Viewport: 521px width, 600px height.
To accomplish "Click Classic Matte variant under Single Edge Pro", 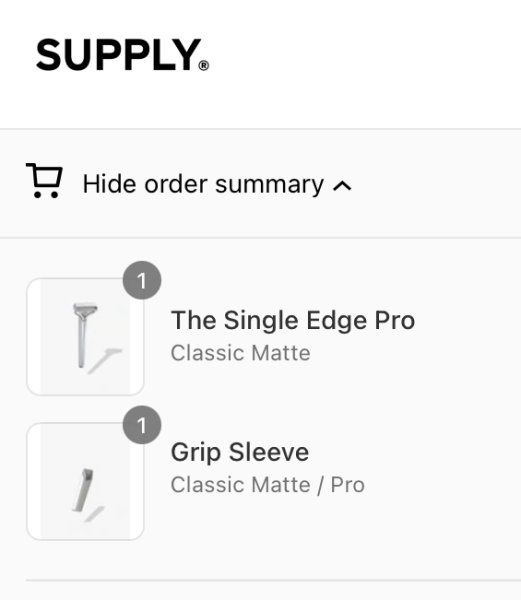I will pos(240,353).
